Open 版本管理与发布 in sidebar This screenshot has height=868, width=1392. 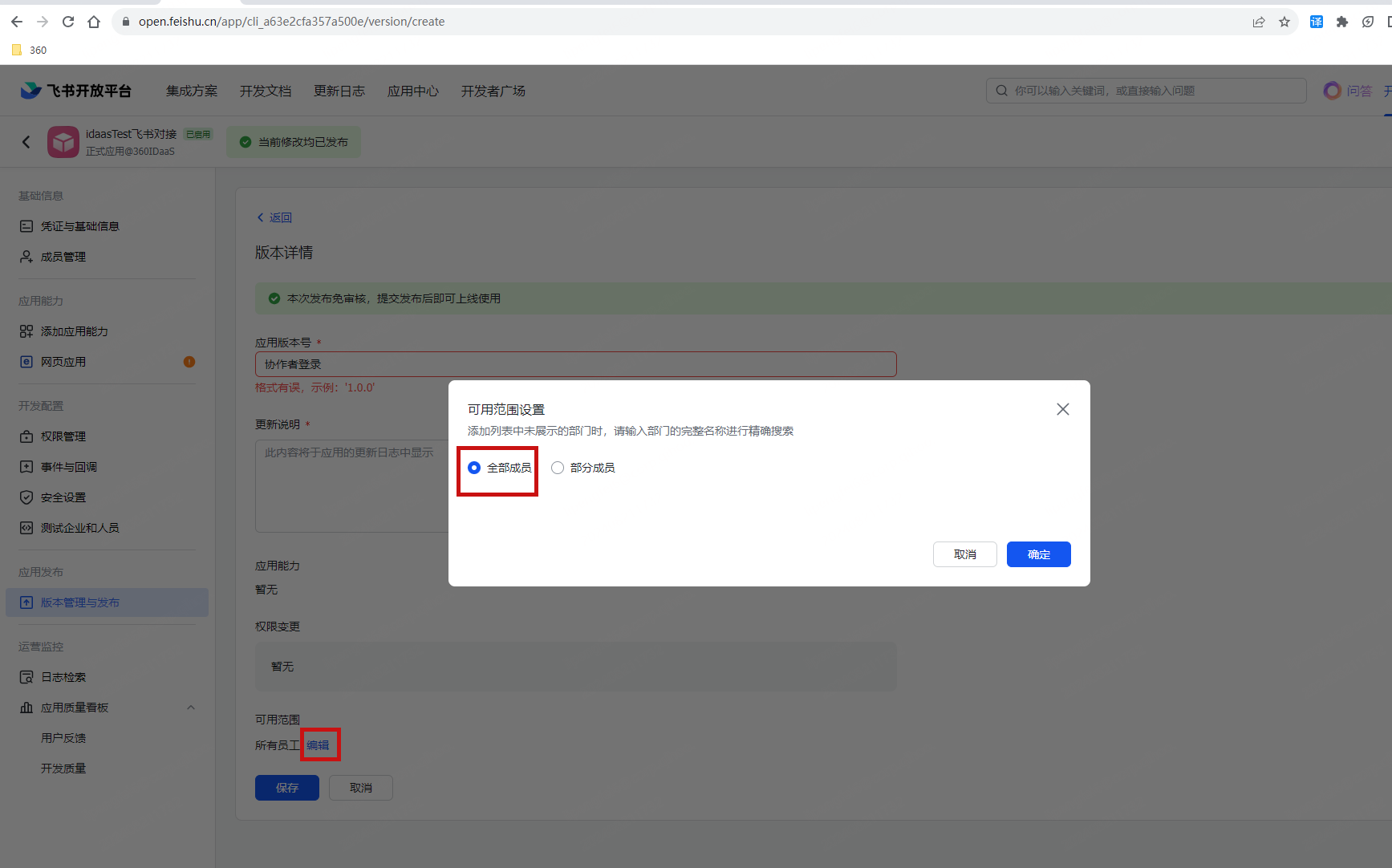(x=107, y=602)
